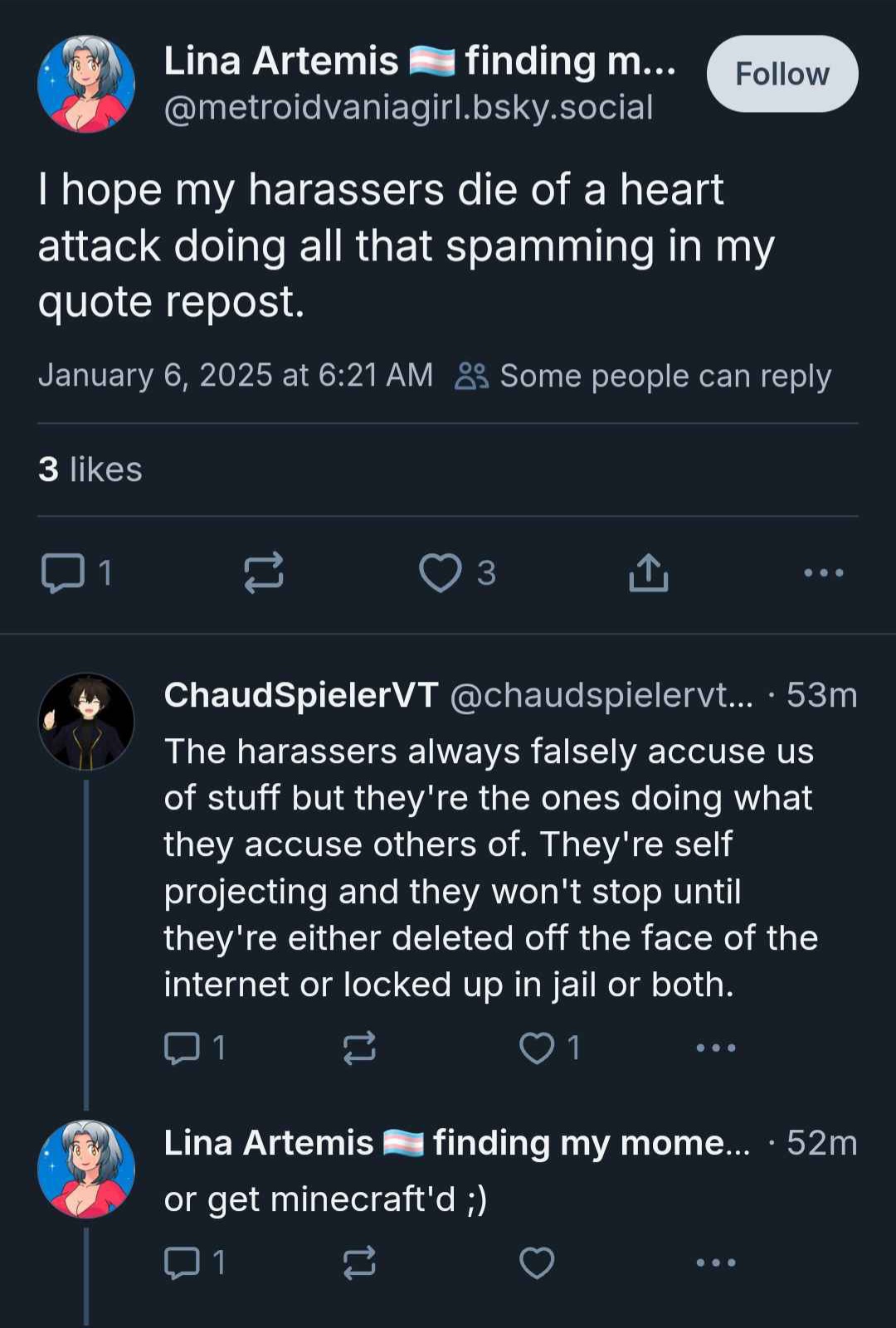Open the more options menu on the minecraft'd reply
The width and height of the screenshot is (896, 1328).
[715, 1262]
